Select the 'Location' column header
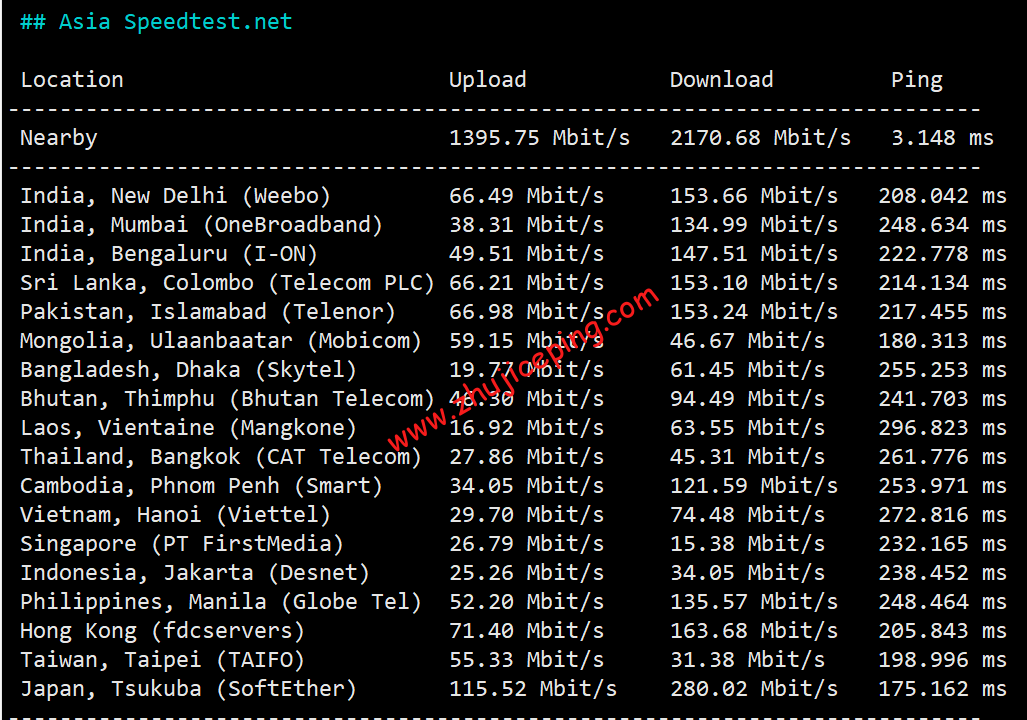Viewport: 1027px width, 720px height. coord(72,80)
